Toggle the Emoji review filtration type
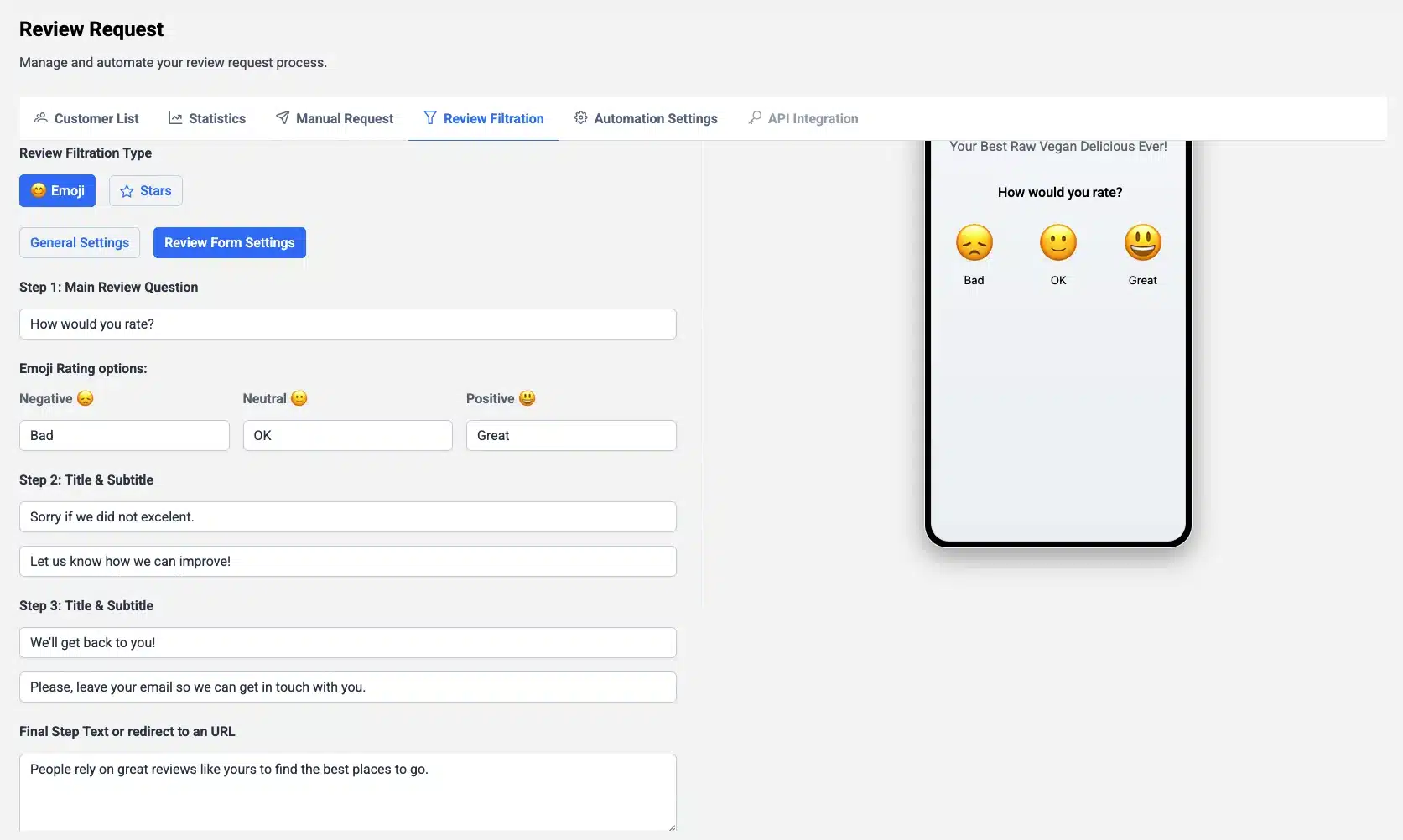 [57, 190]
